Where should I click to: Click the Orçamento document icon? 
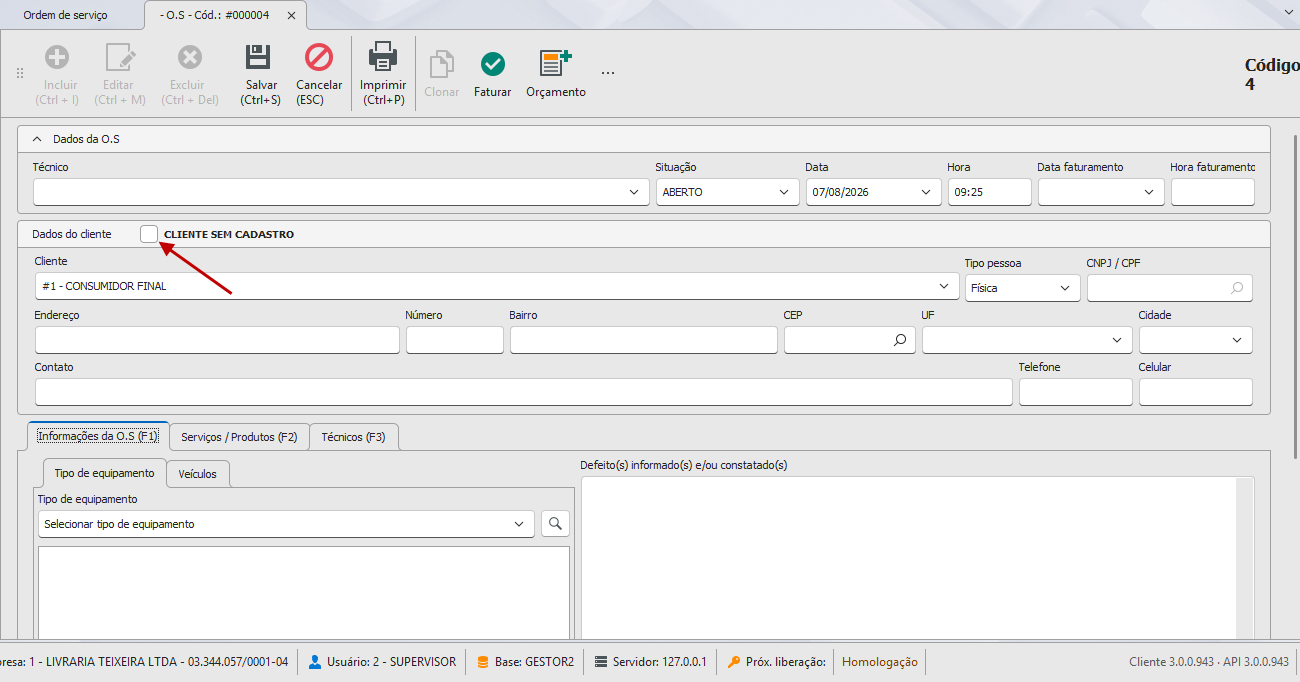pyautogui.click(x=555, y=63)
